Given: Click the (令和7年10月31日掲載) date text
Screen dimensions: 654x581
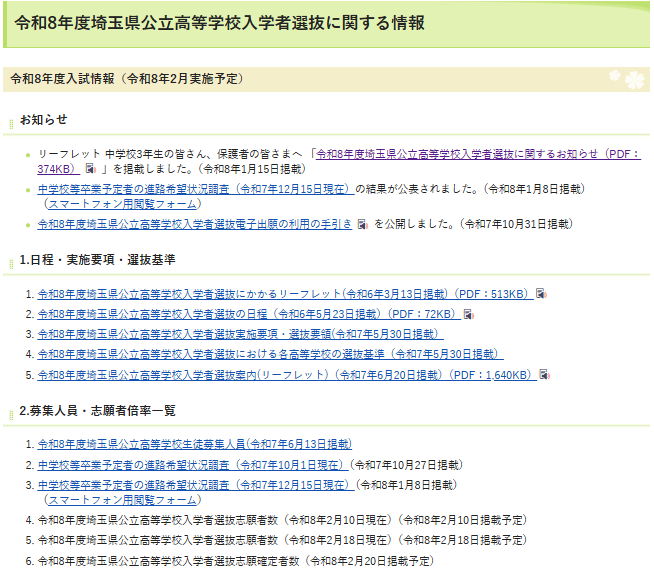Looking at the screenshot, I should tap(516, 224).
